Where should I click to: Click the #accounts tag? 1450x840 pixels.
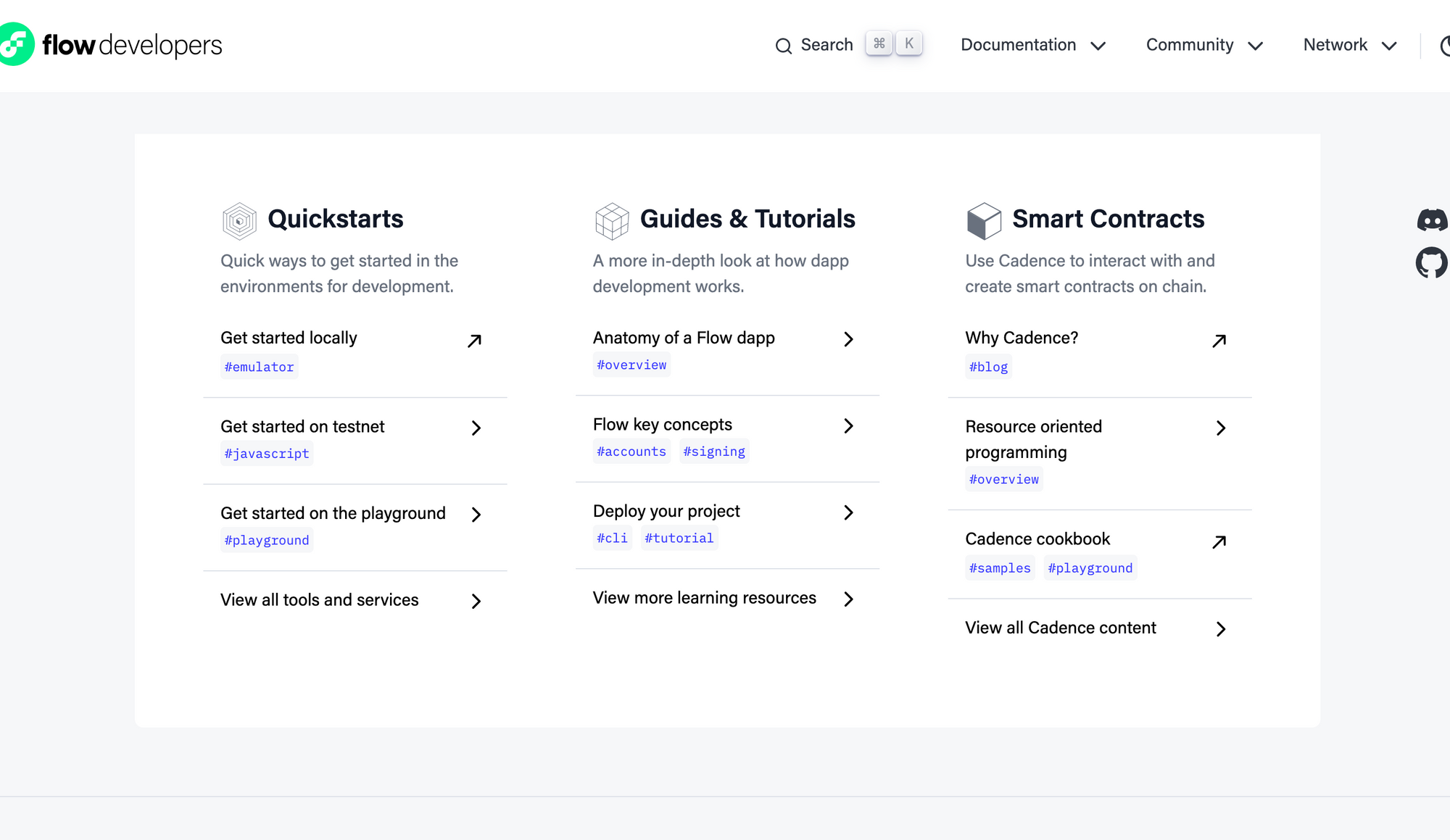point(631,452)
